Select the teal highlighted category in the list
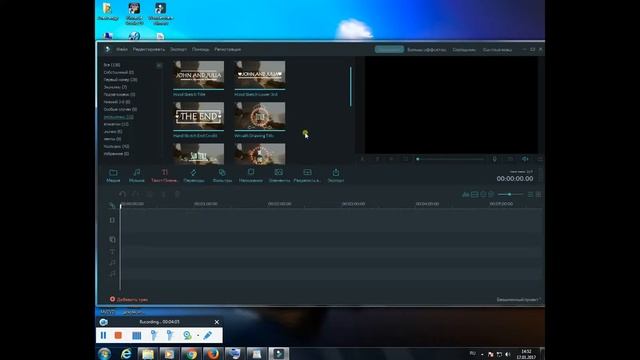Image resolution: width=640 pixels, height=360 pixels. pyautogui.click(x=118, y=117)
